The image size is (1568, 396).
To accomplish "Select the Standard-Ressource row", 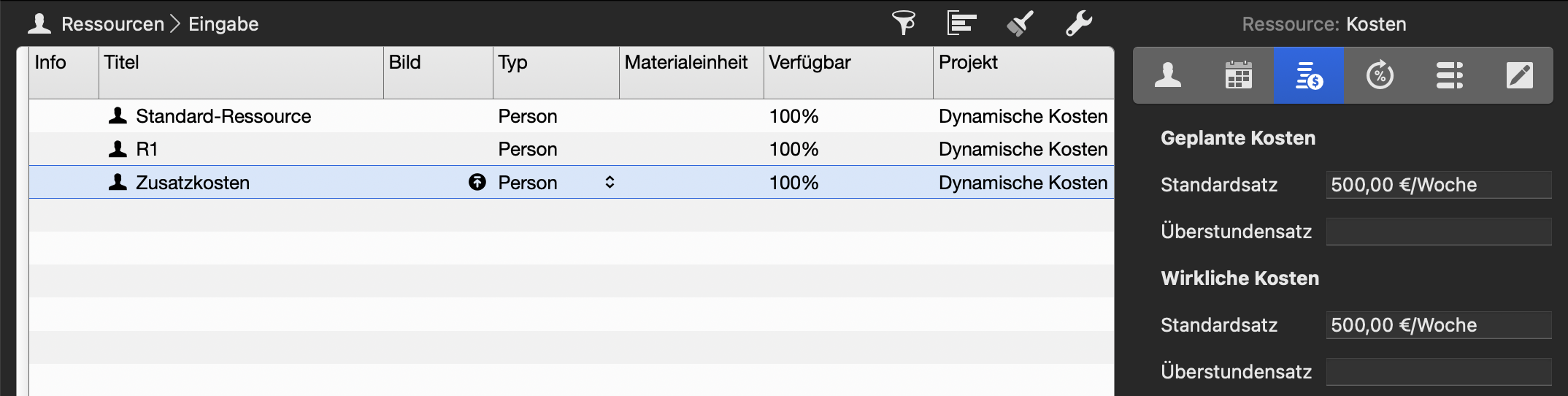I will (x=223, y=116).
